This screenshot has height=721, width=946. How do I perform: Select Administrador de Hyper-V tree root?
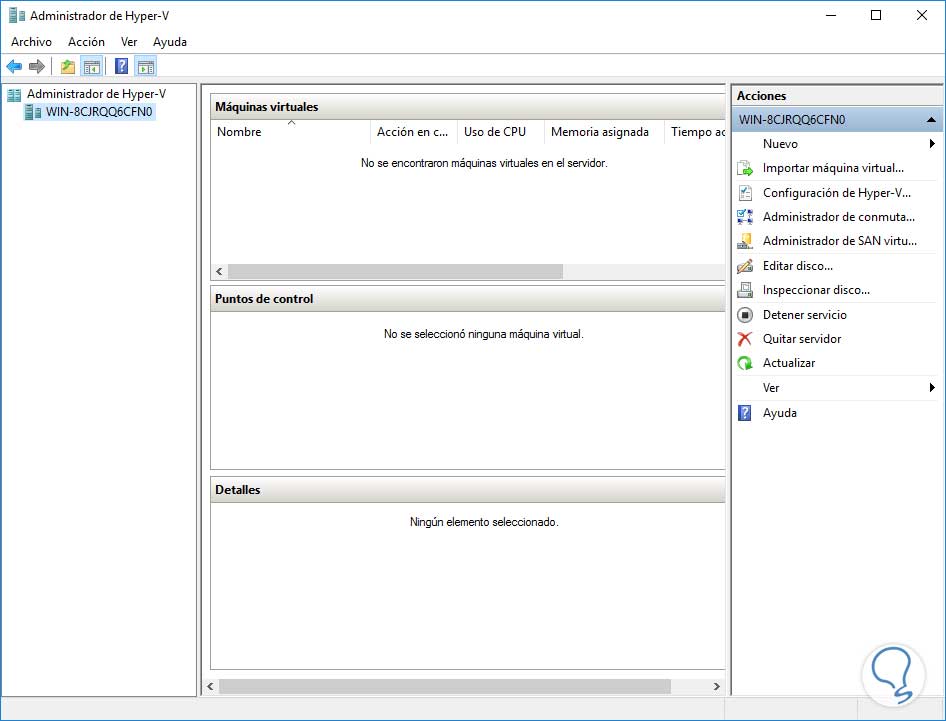coord(97,94)
